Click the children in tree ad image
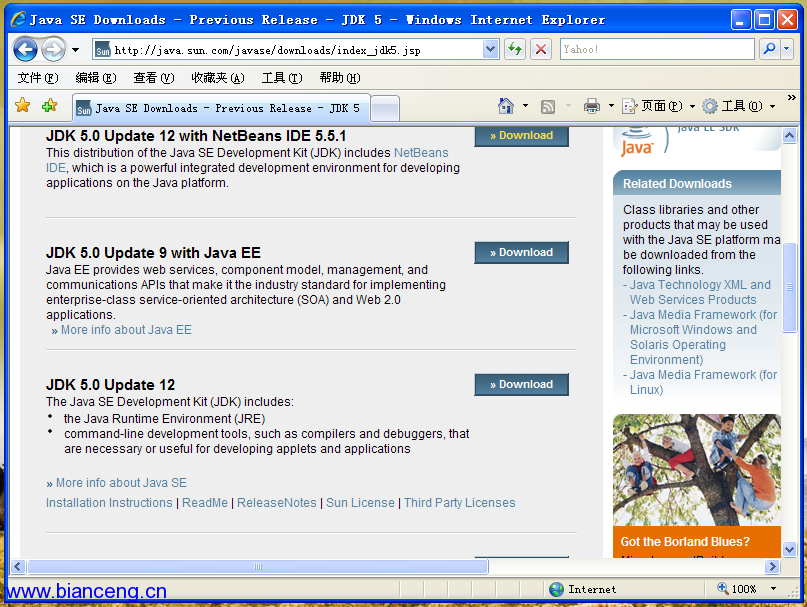Image resolution: width=807 pixels, height=607 pixels. tap(697, 470)
